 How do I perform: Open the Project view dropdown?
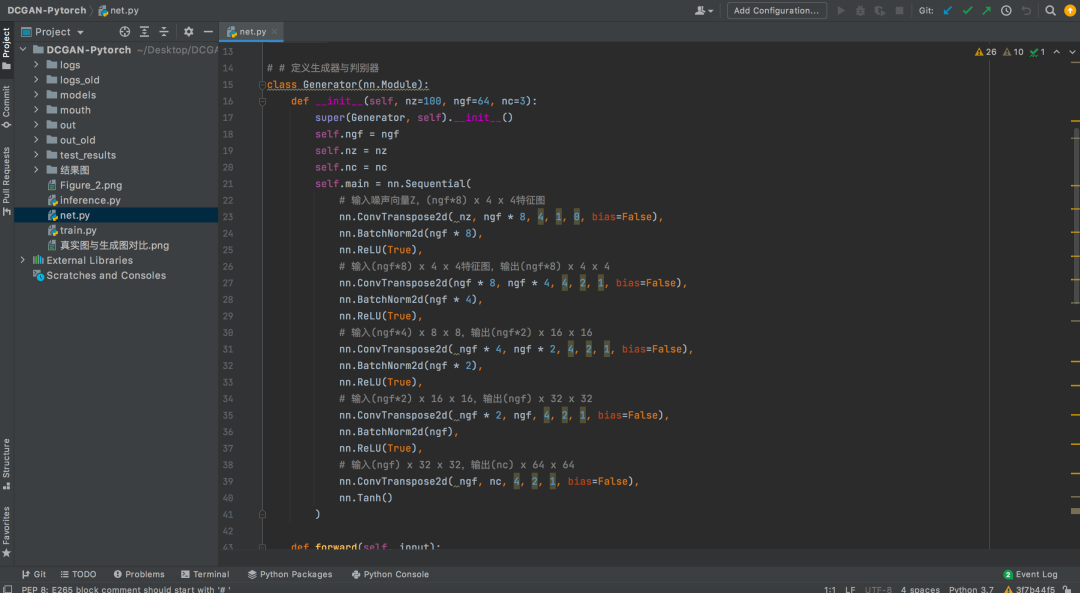(52, 32)
